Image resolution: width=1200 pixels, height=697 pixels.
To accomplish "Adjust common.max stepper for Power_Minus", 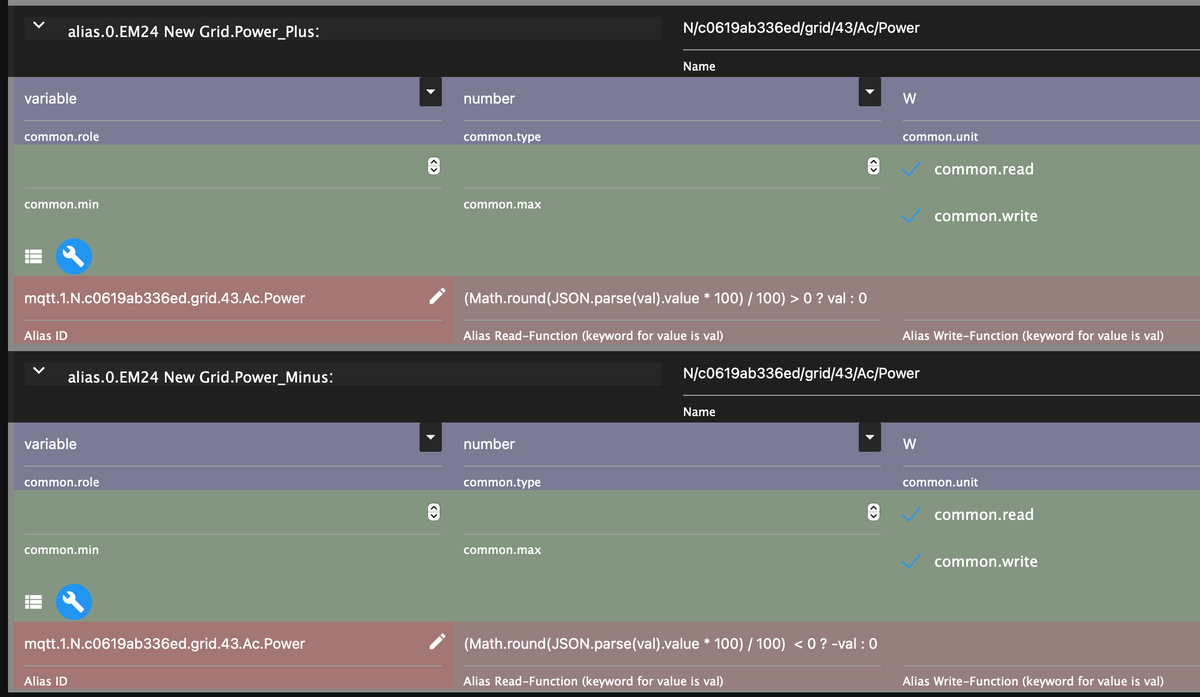I will (x=872, y=513).
